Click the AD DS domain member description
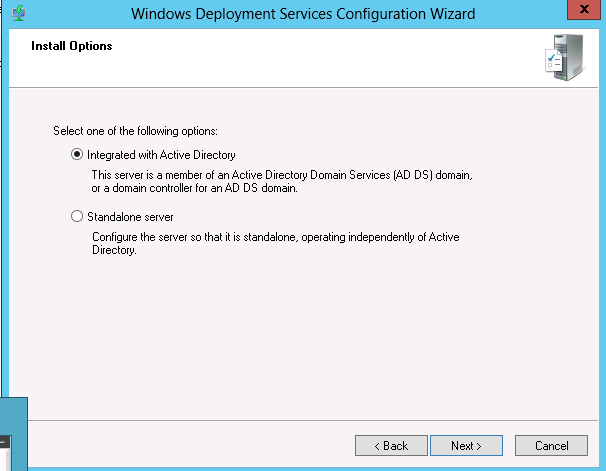This screenshot has width=606, height=471. click(x=282, y=182)
